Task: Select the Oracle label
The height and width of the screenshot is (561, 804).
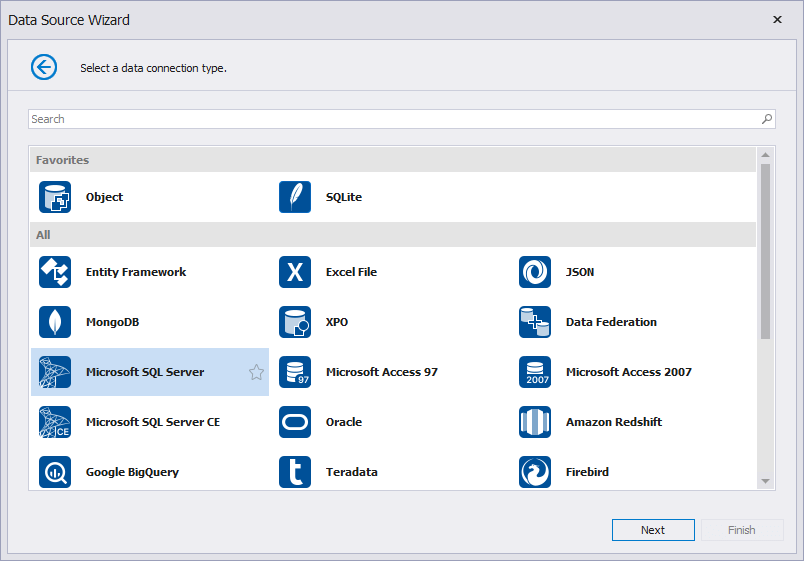Action: point(344,422)
